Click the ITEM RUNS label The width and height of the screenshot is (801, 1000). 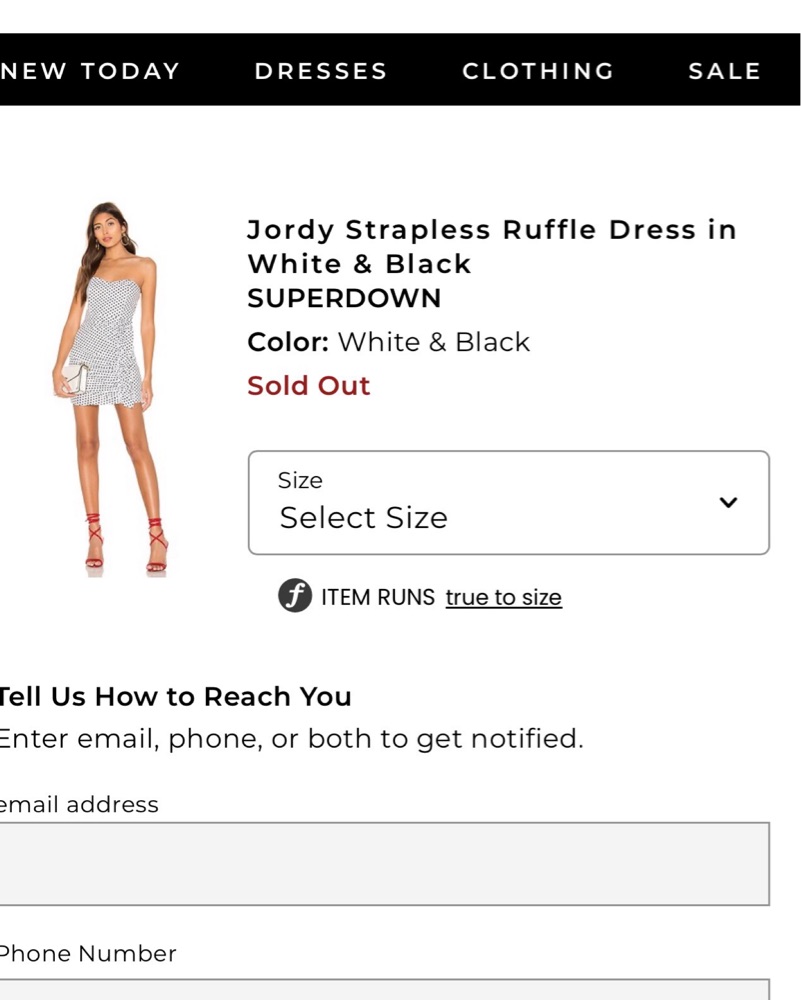378,598
